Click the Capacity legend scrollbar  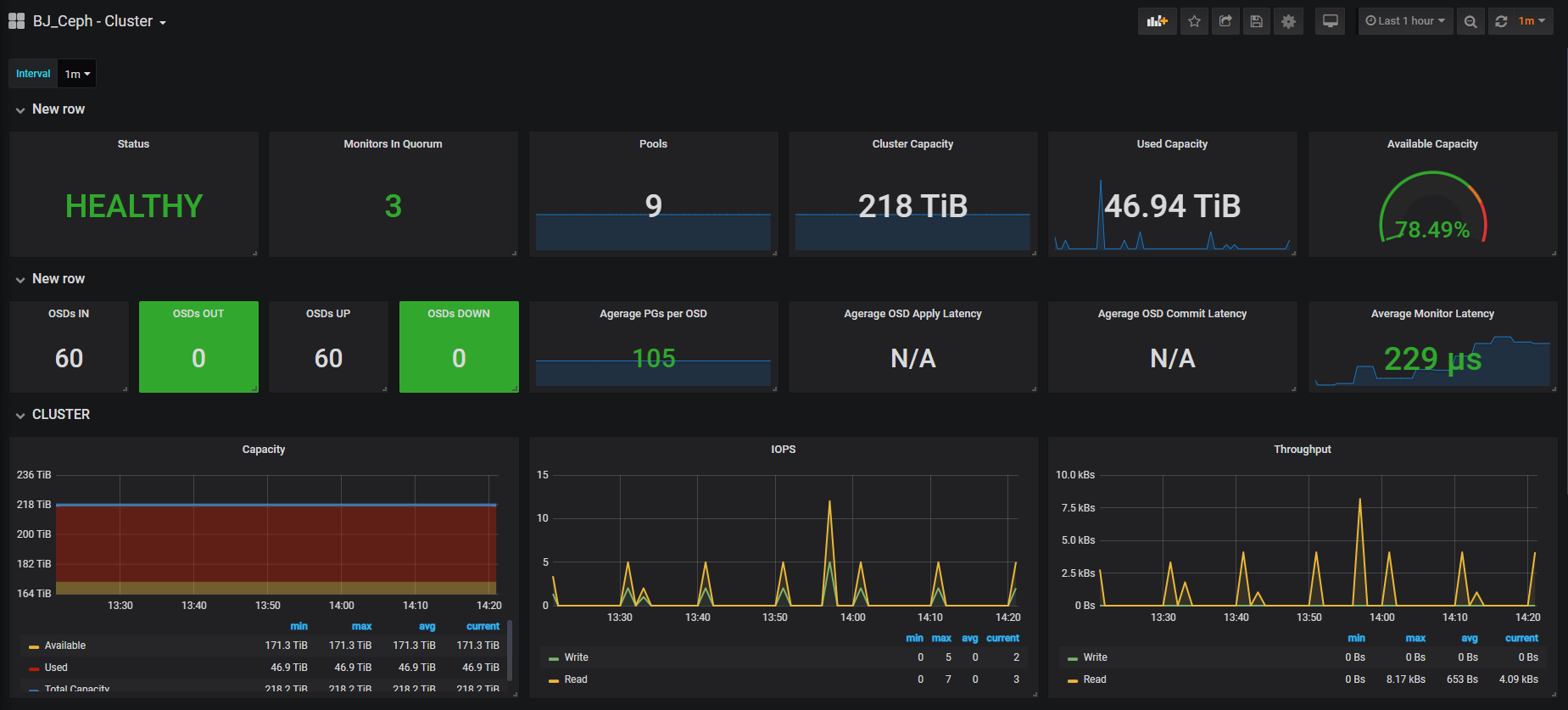(x=510, y=650)
